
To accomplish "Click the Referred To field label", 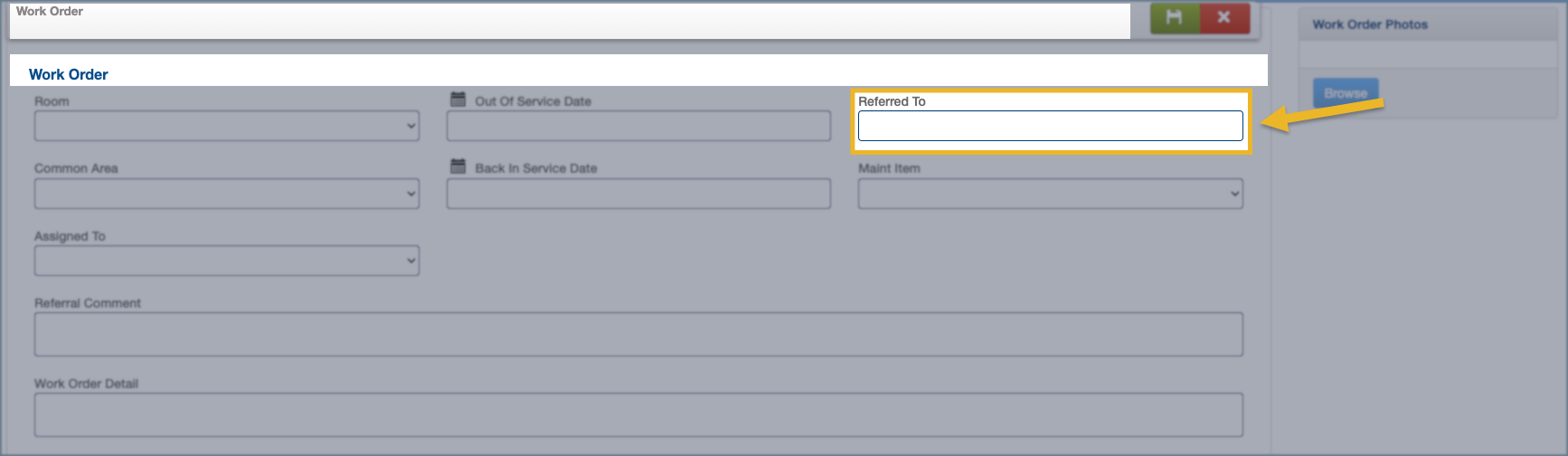I will coord(892,101).
